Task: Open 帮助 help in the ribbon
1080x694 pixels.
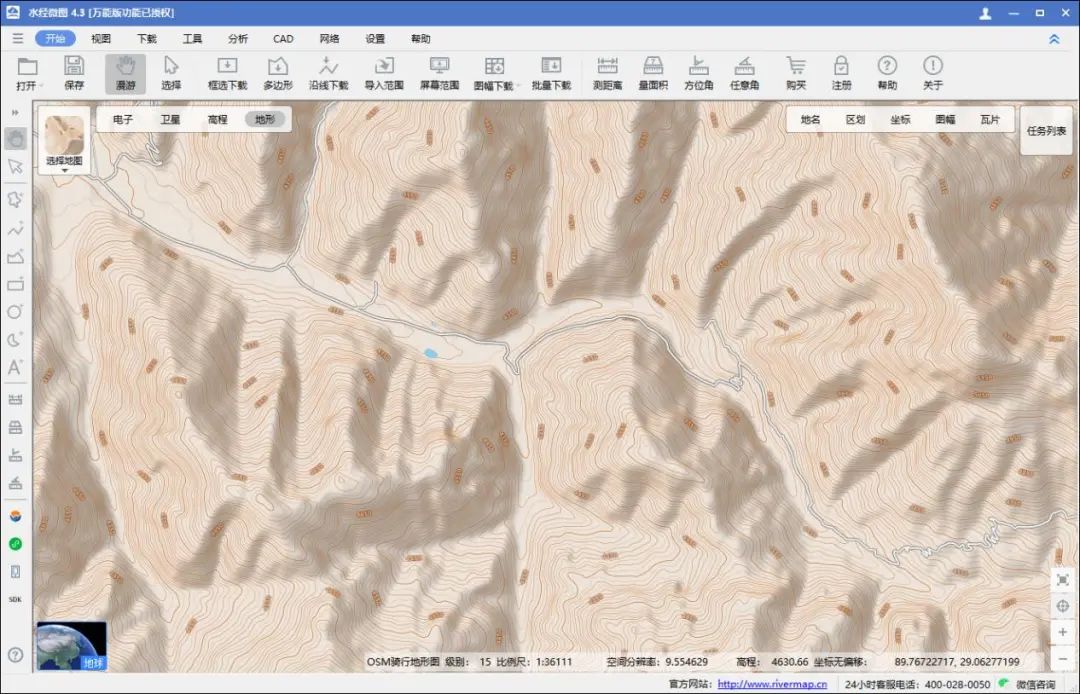Action: pos(887,74)
